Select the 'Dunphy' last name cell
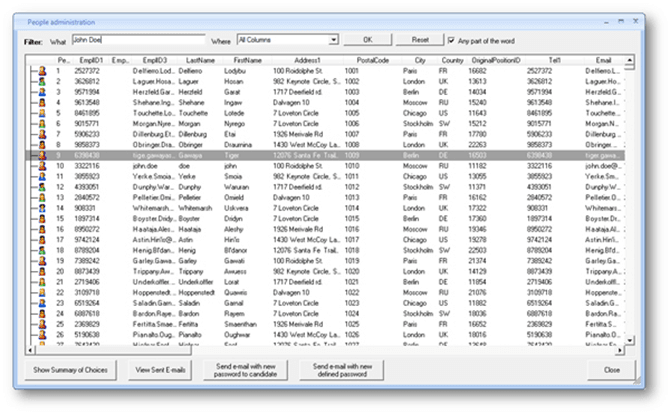 [x=190, y=187]
